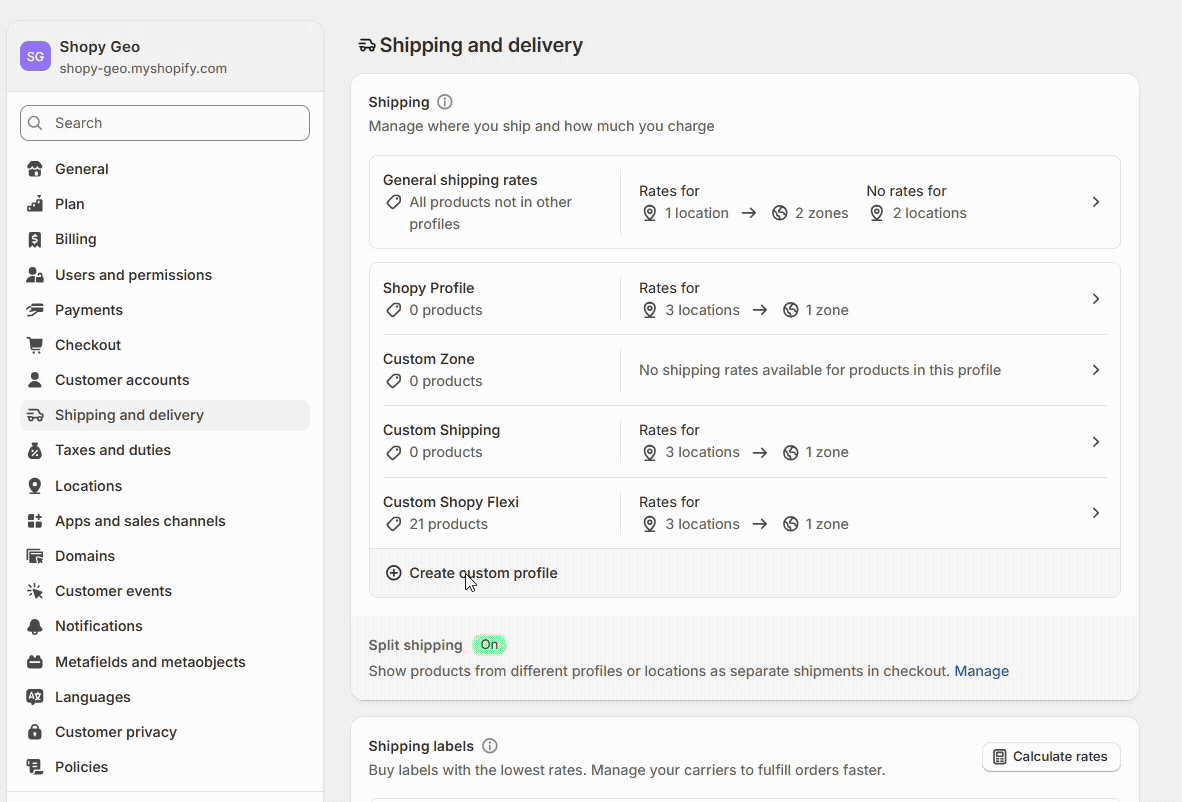The height and width of the screenshot is (802, 1182).
Task: Select Shipping and delivery in sidebar
Action: (x=165, y=415)
